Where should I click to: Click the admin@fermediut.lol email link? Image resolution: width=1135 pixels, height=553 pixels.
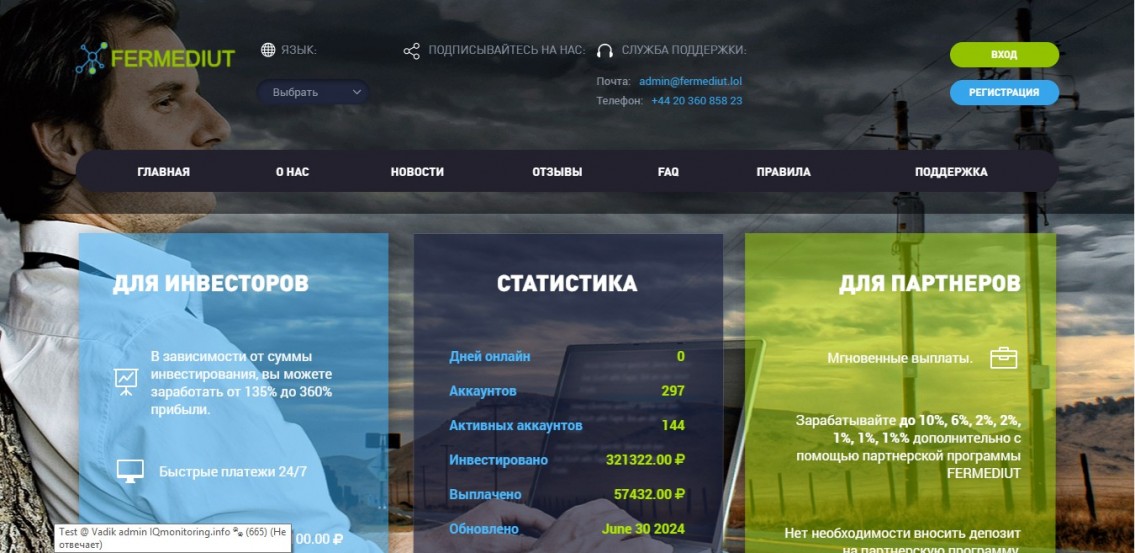click(691, 81)
